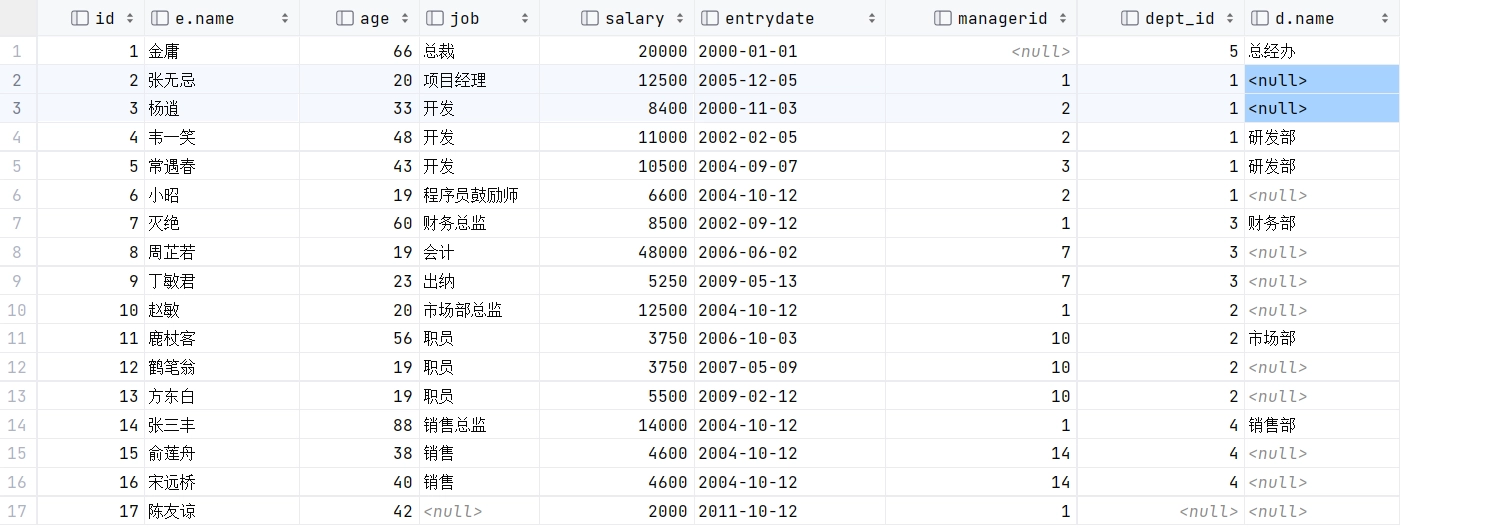This screenshot has height=531, width=1485.
Task: Sort d.name column with its arrows
Action: click(1385, 18)
